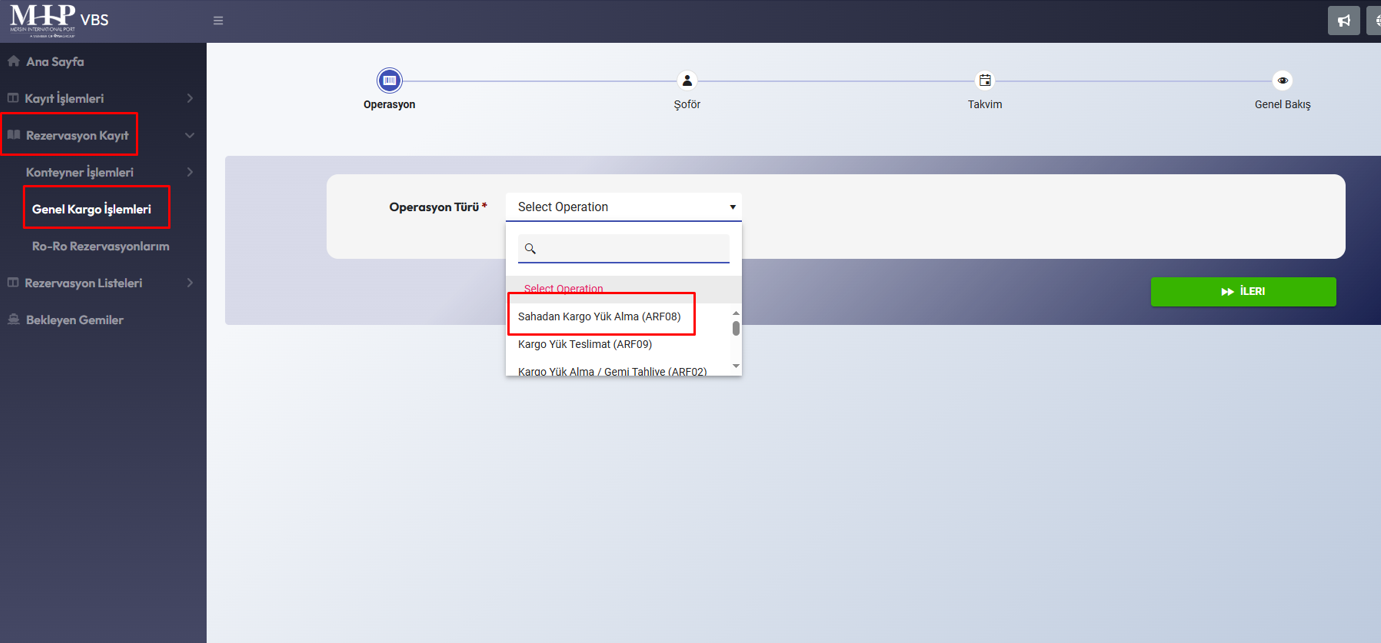The image size is (1381, 643).
Task: Click the Genel Bakış eye icon
Action: (1282, 80)
